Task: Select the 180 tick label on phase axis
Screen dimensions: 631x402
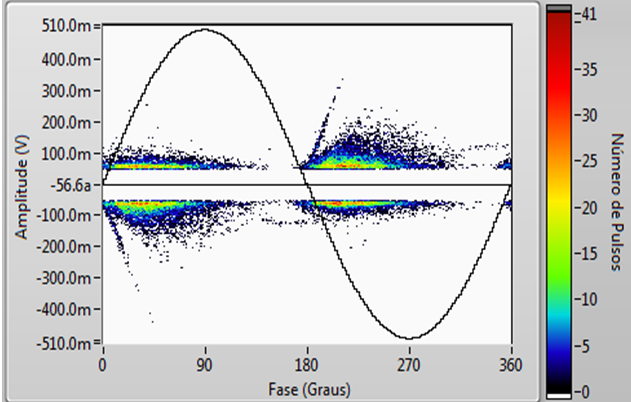Action: (306, 365)
